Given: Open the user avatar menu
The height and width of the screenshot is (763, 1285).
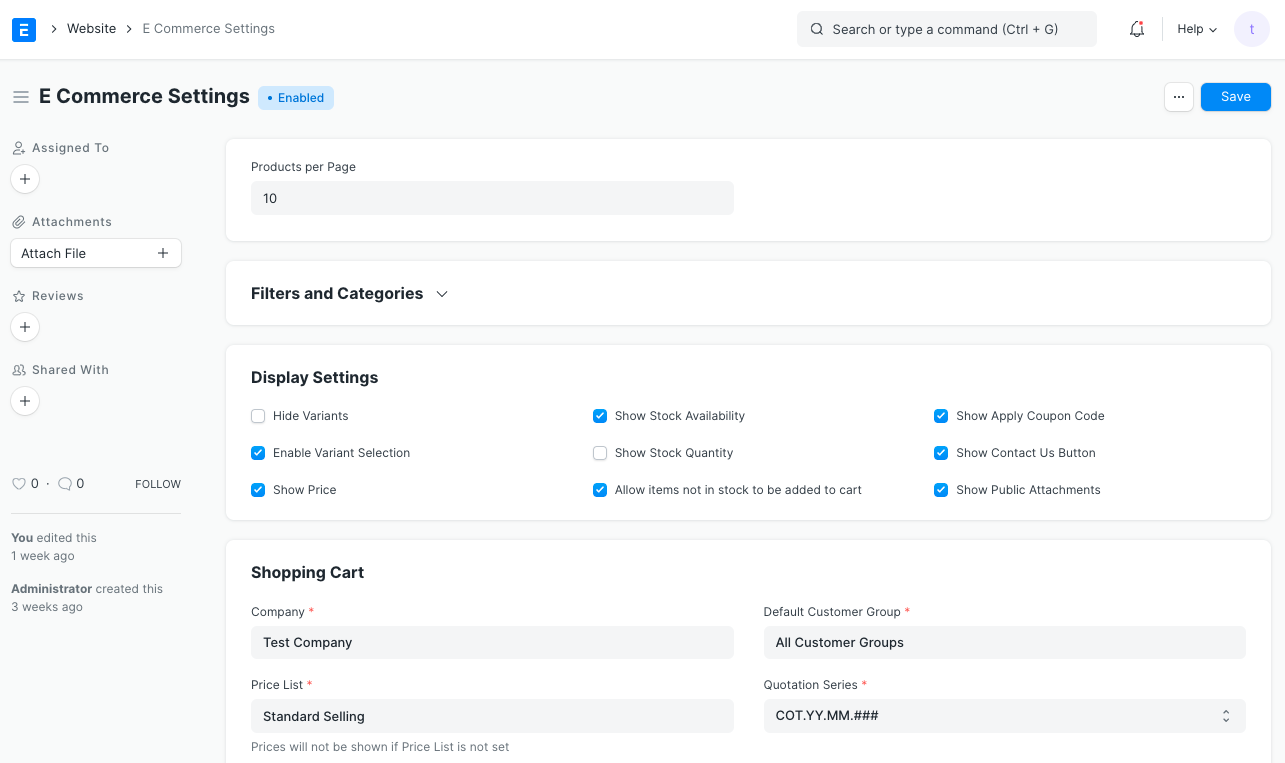Looking at the screenshot, I should (1251, 29).
